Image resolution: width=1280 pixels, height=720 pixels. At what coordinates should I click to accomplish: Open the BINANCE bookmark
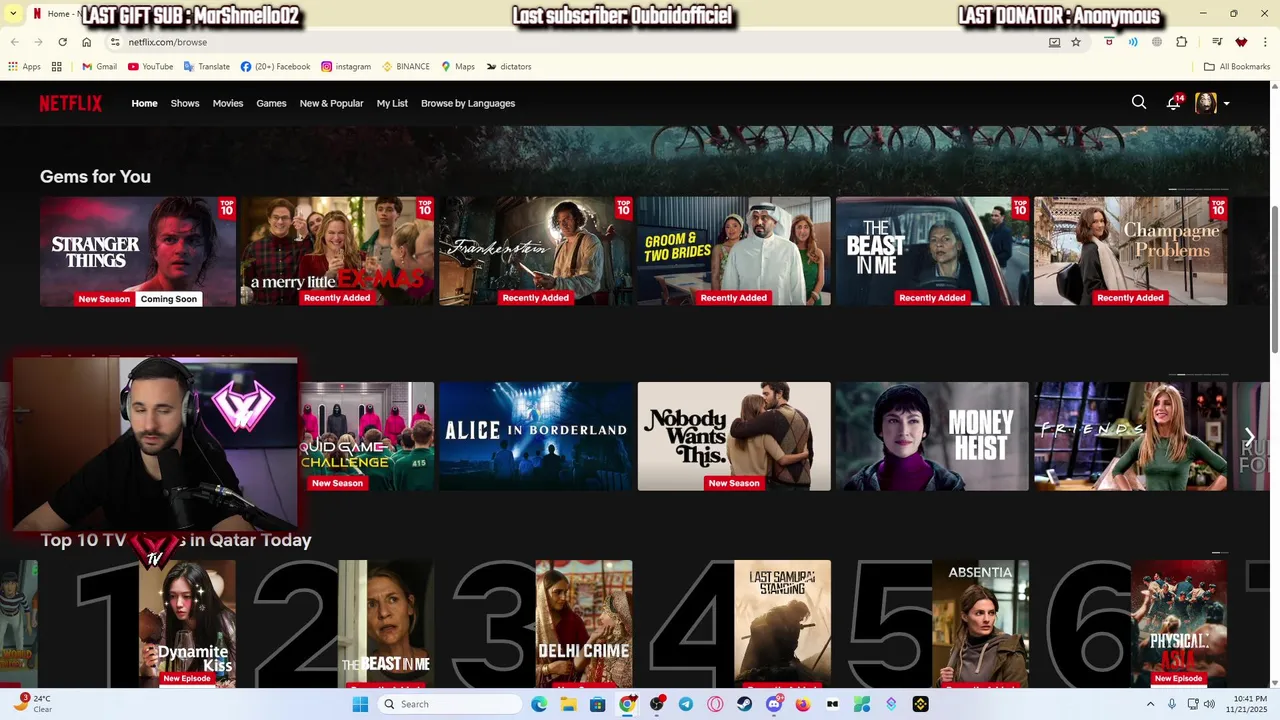pos(406,66)
